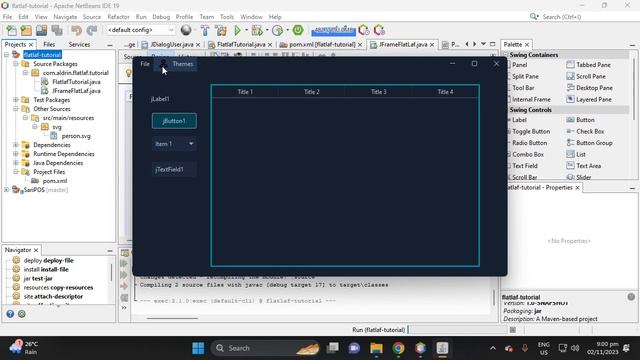Click the Build Project hammer icon
Screen dimensions: 640x360
[x=205, y=30]
